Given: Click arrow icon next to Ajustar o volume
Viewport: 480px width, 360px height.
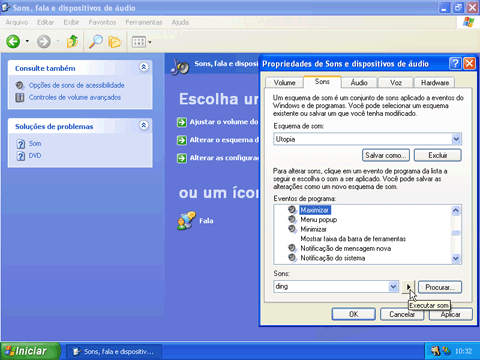Looking at the screenshot, I should click(x=182, y=122).
